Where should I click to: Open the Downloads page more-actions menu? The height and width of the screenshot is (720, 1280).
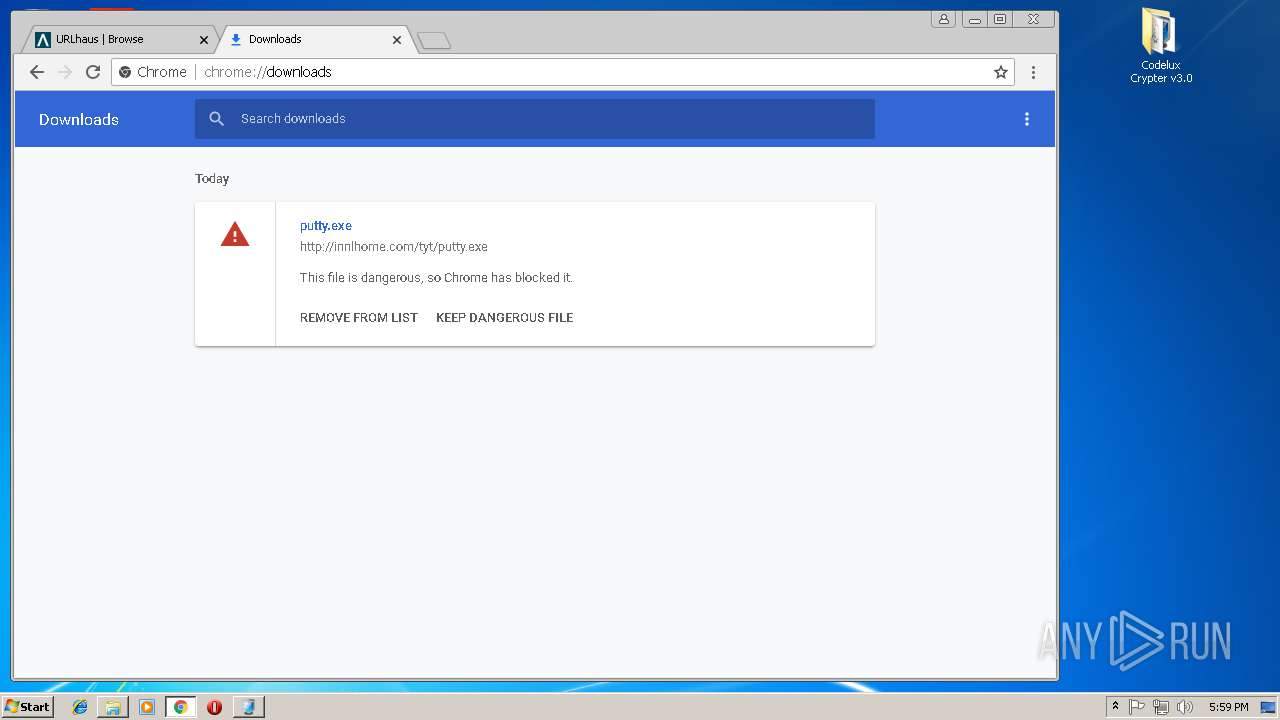coord(1026,119)
